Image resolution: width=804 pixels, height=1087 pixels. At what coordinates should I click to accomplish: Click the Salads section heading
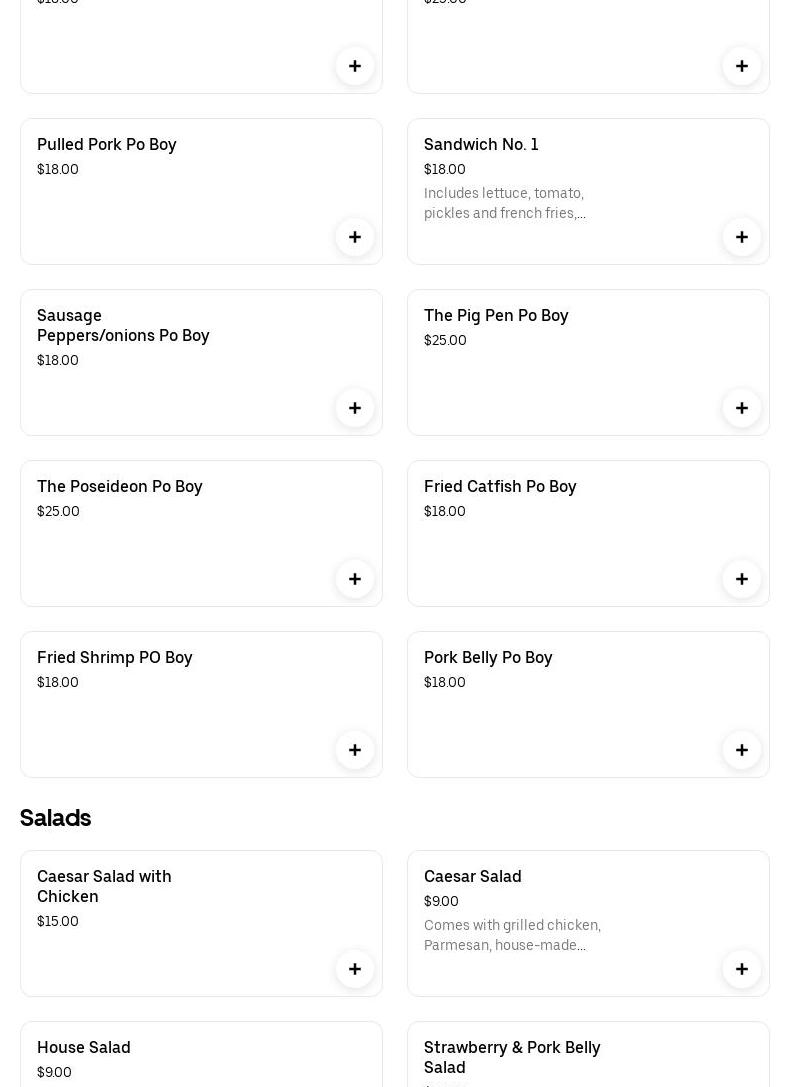(56, 818)
